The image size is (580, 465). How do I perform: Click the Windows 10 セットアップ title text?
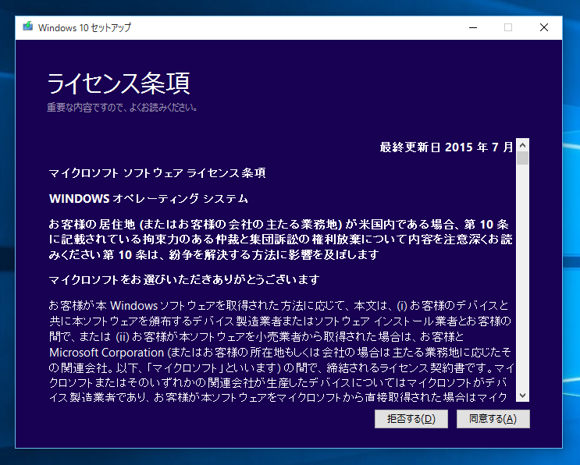coord(84,28)
